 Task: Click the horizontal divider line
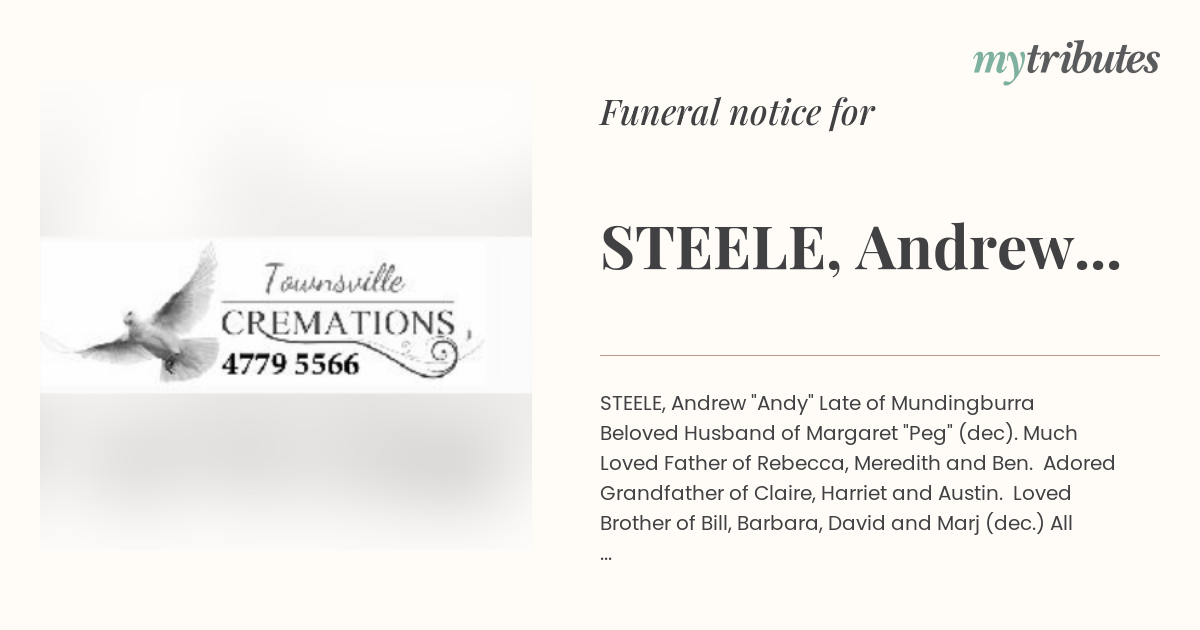pos(880,355)
